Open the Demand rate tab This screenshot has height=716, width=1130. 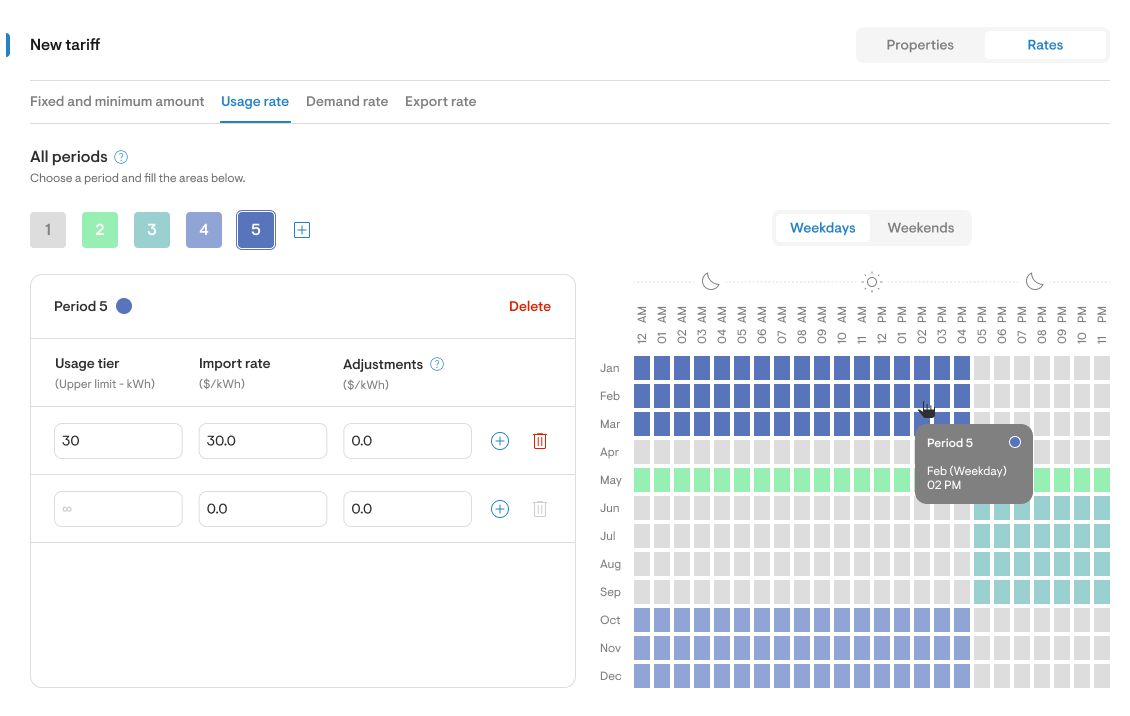click(347, 101)
